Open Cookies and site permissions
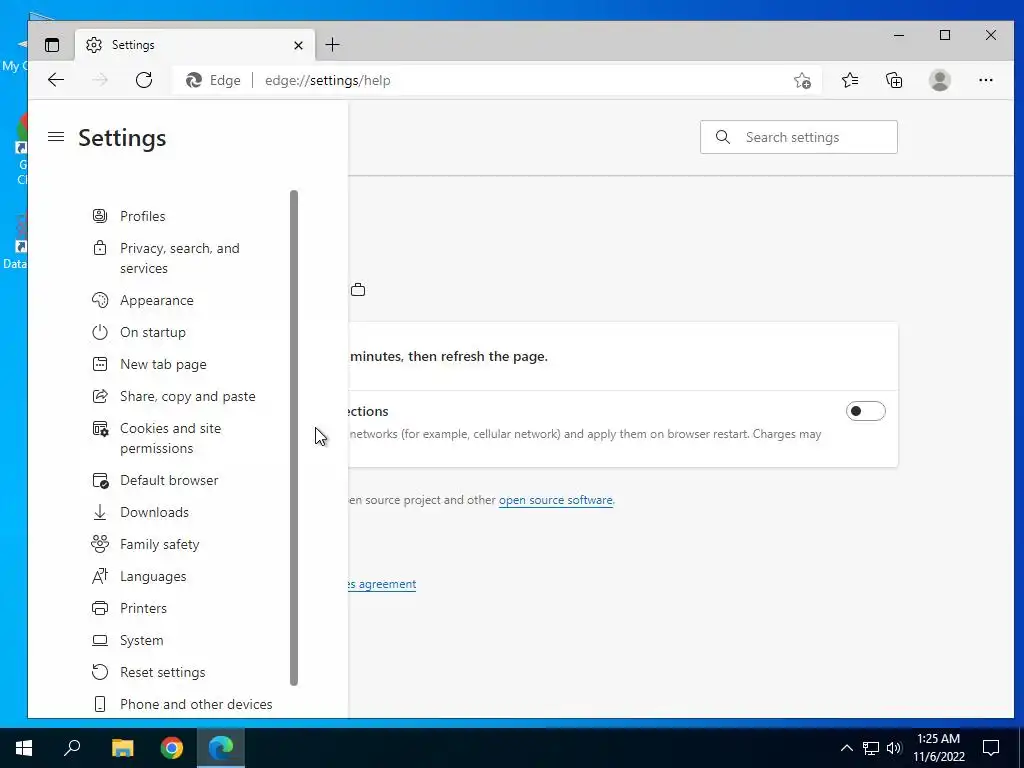This screenshot has width=1024, height=768. [x=170, y=438]
